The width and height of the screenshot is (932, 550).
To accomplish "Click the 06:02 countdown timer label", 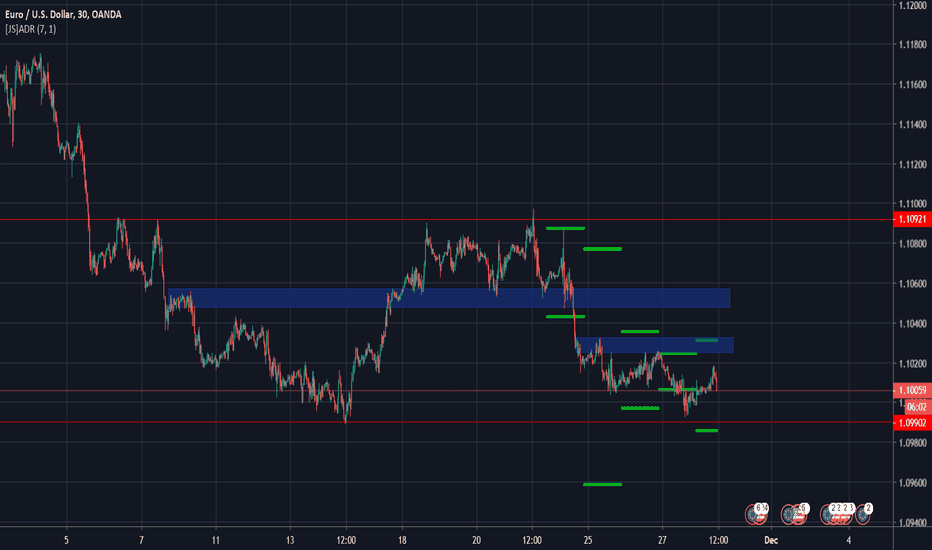I will [x=910, y=405].
